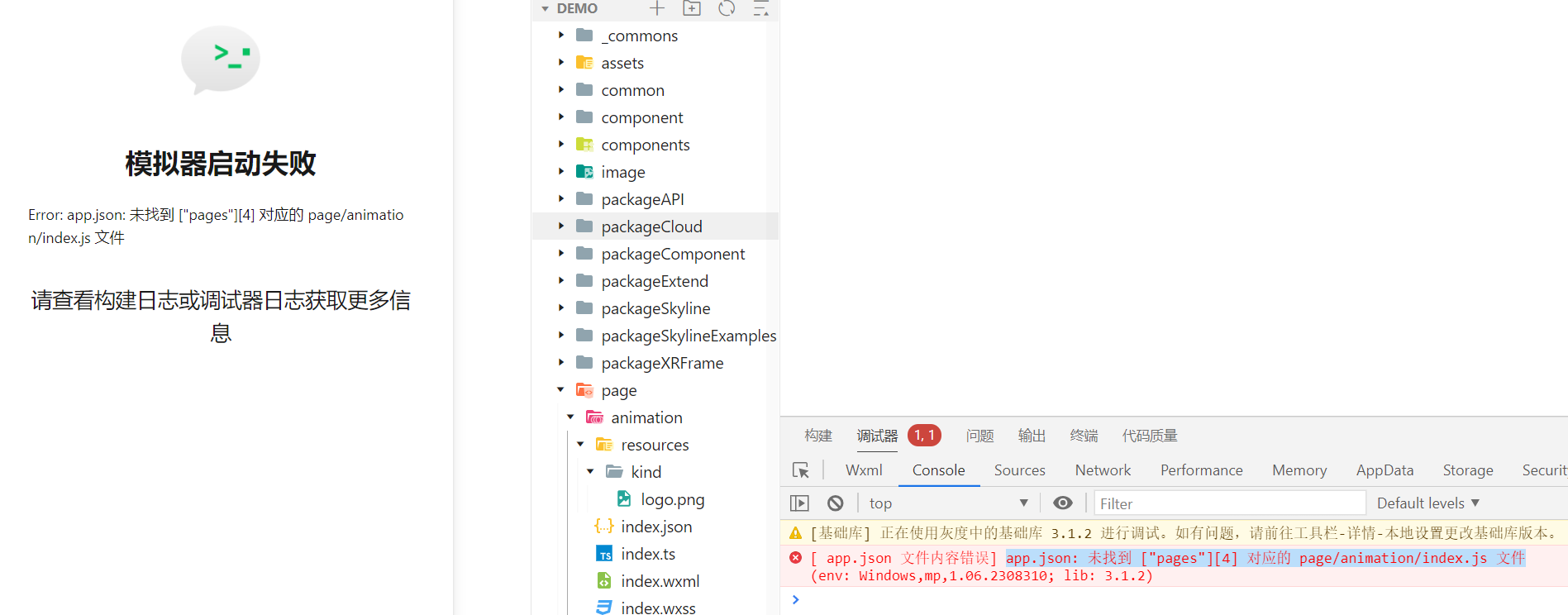Switch to the Wxml panel
Viewport: 1568px width, 615px height.
[x=864, y=470]
